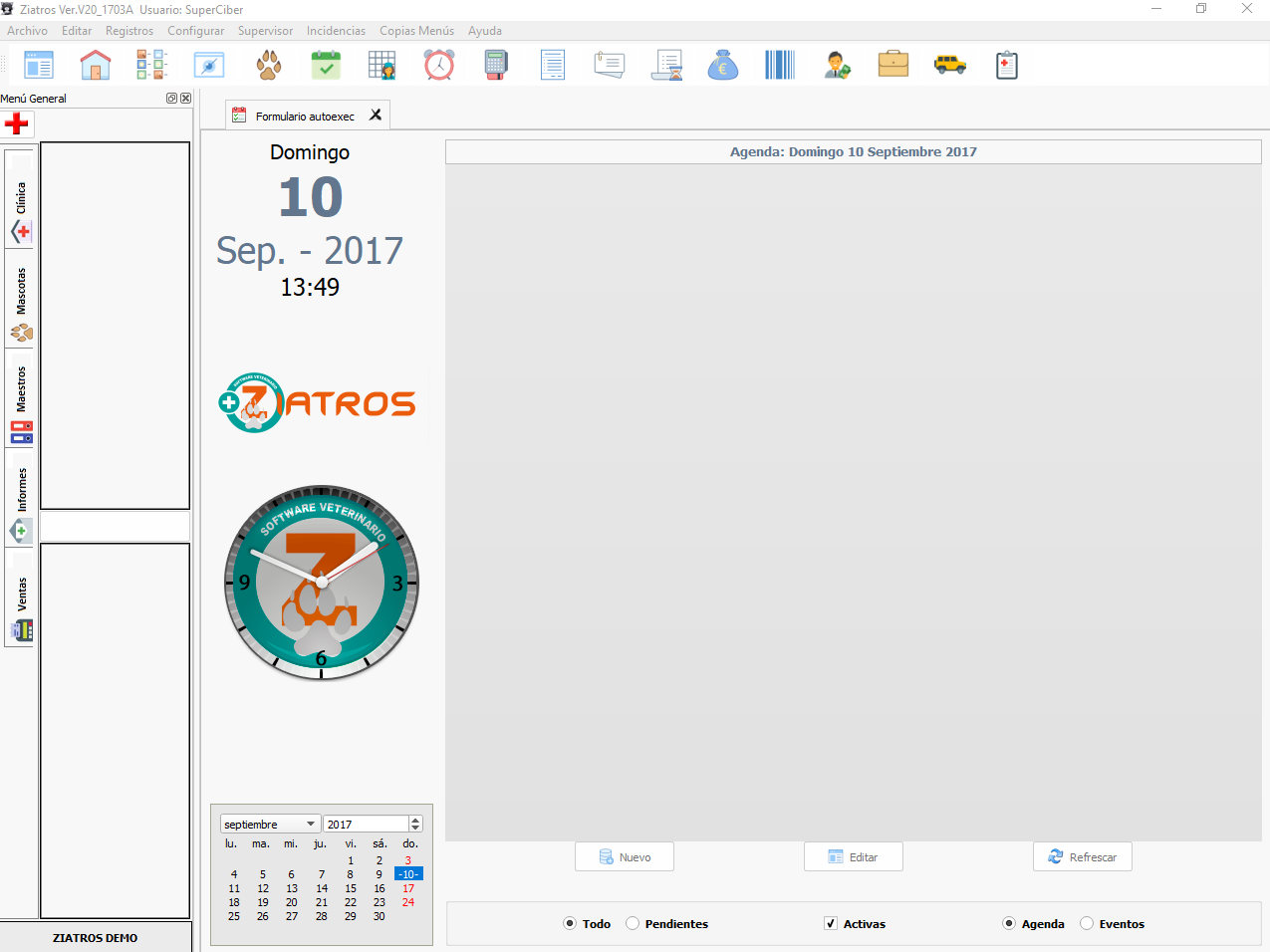Open the Archivo menu
The width and height of the screenshot is (1270, 952).
pyautogui.click(x=27, y=31)
